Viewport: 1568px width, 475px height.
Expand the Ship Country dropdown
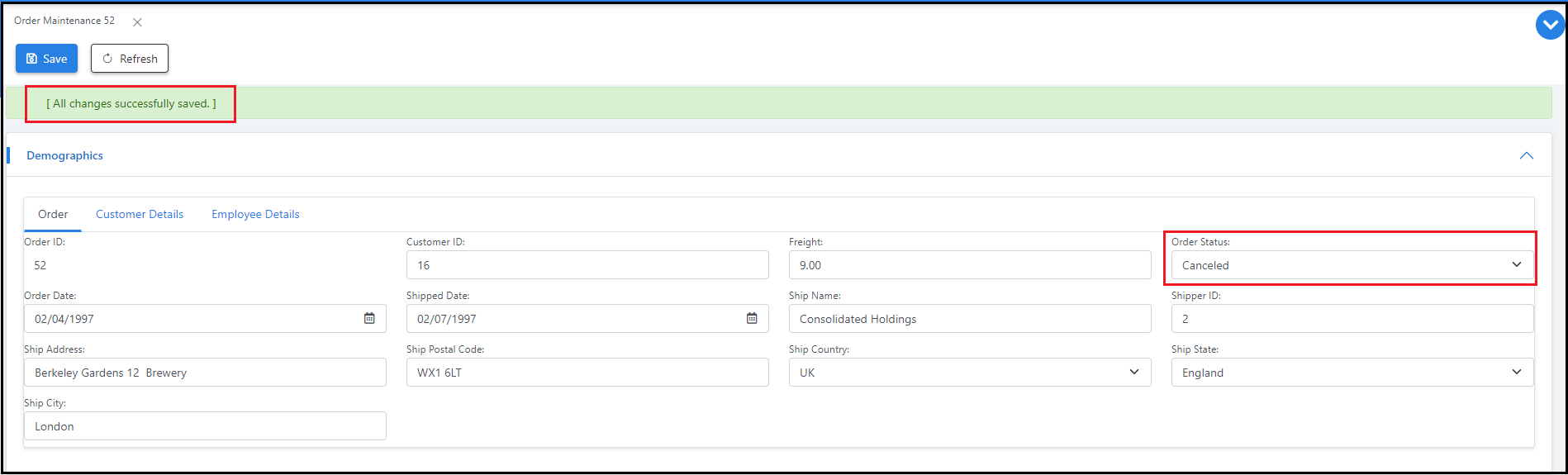[969, 373]
